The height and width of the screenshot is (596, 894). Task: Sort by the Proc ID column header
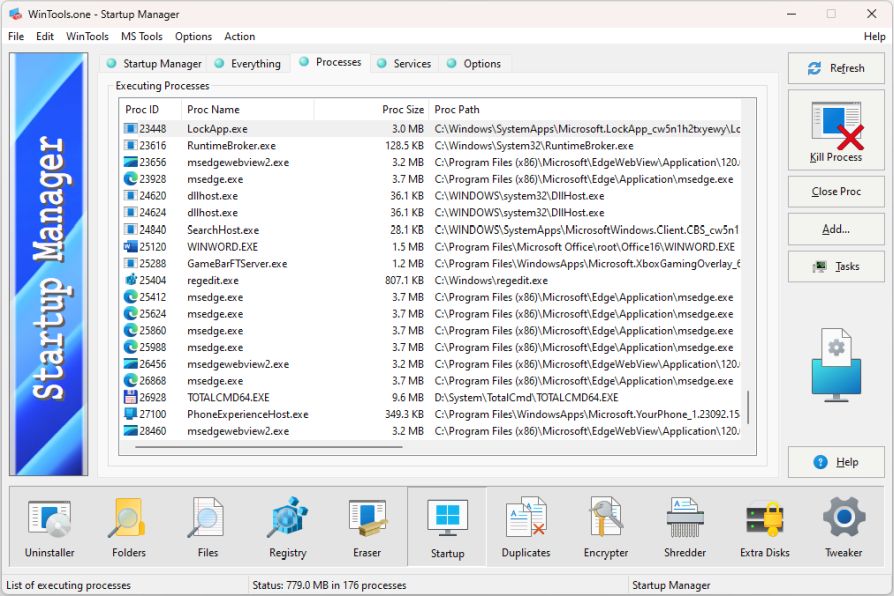click(150, 110)
